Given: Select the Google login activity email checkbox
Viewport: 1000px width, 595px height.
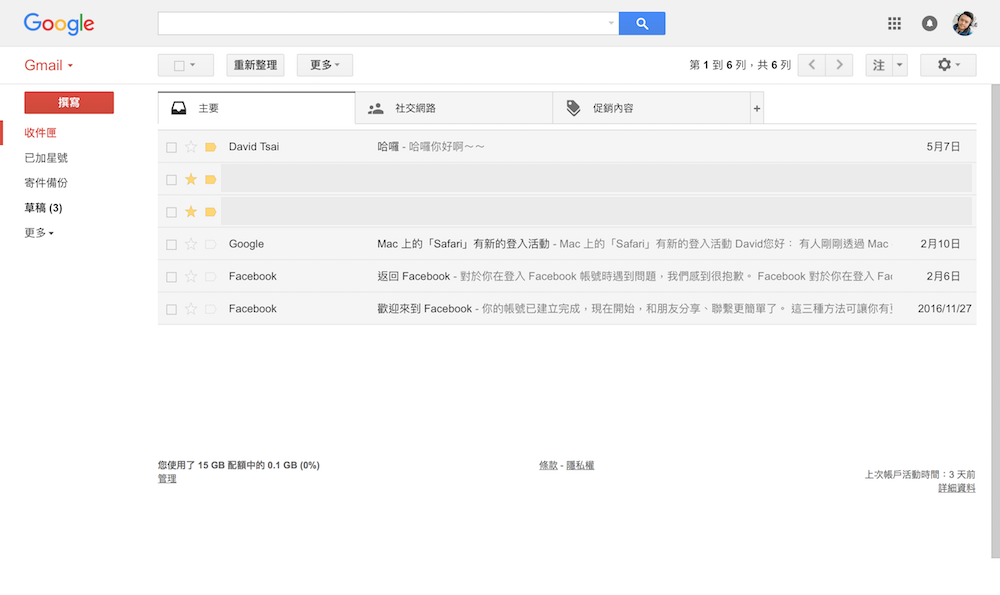Looking at the screenshot, I should click(171, 244).
